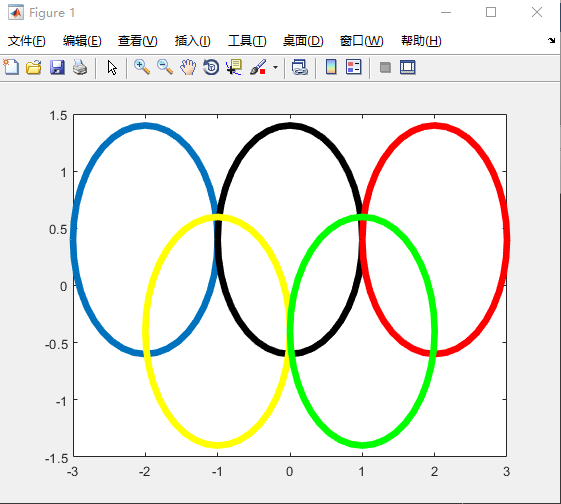
Task: Minimize the Figure 1 window
Action: pyautogui.click(x=446, y=13)
